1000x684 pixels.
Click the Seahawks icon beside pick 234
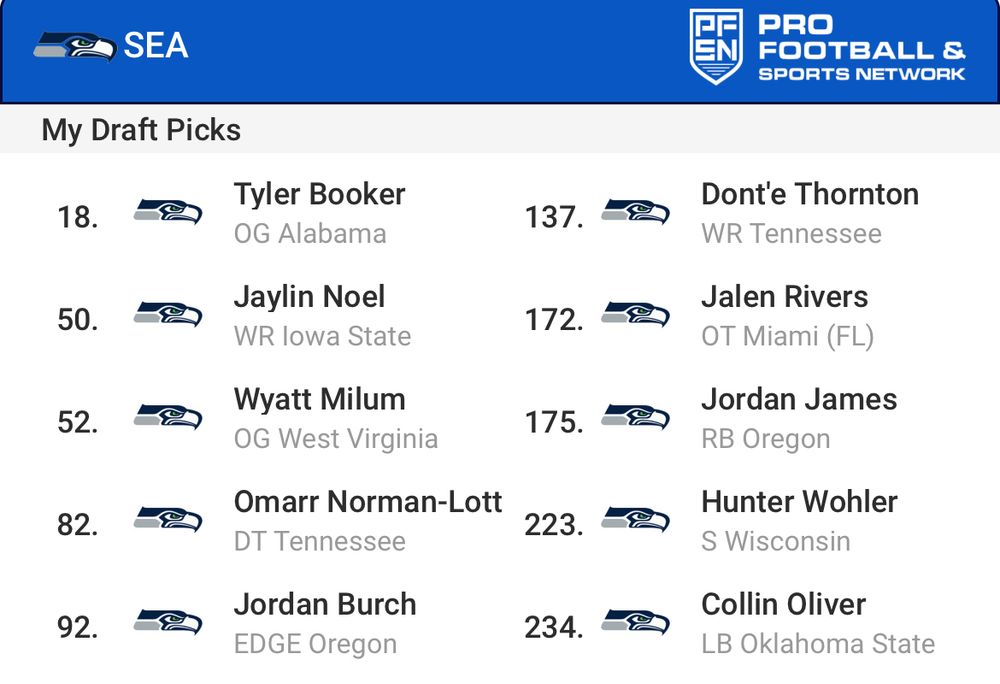coord(635,622)
